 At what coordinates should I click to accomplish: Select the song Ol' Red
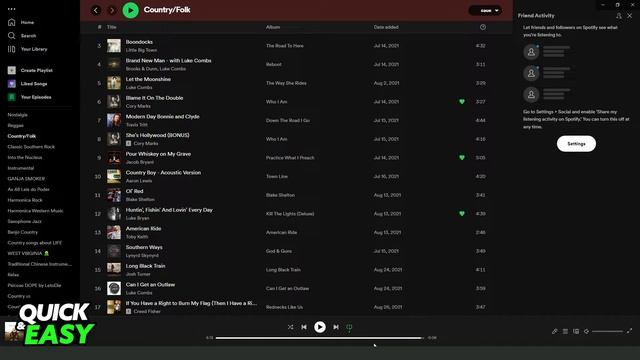pos(134,191)
